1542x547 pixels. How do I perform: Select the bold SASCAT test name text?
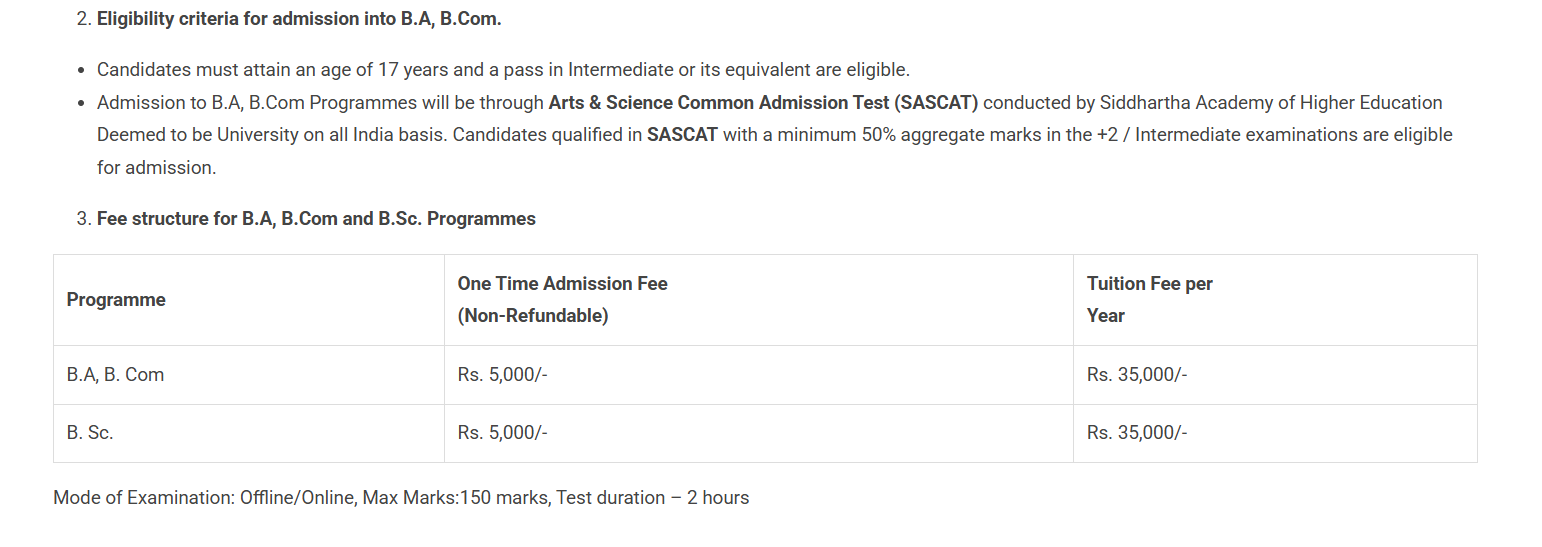coord(764,102)
